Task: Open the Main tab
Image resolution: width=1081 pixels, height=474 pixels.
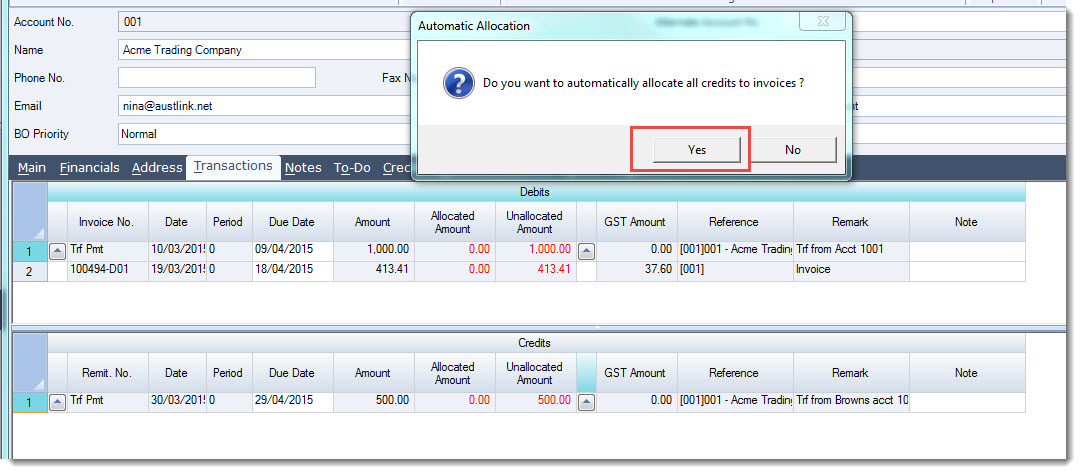Action: [32, 167]
